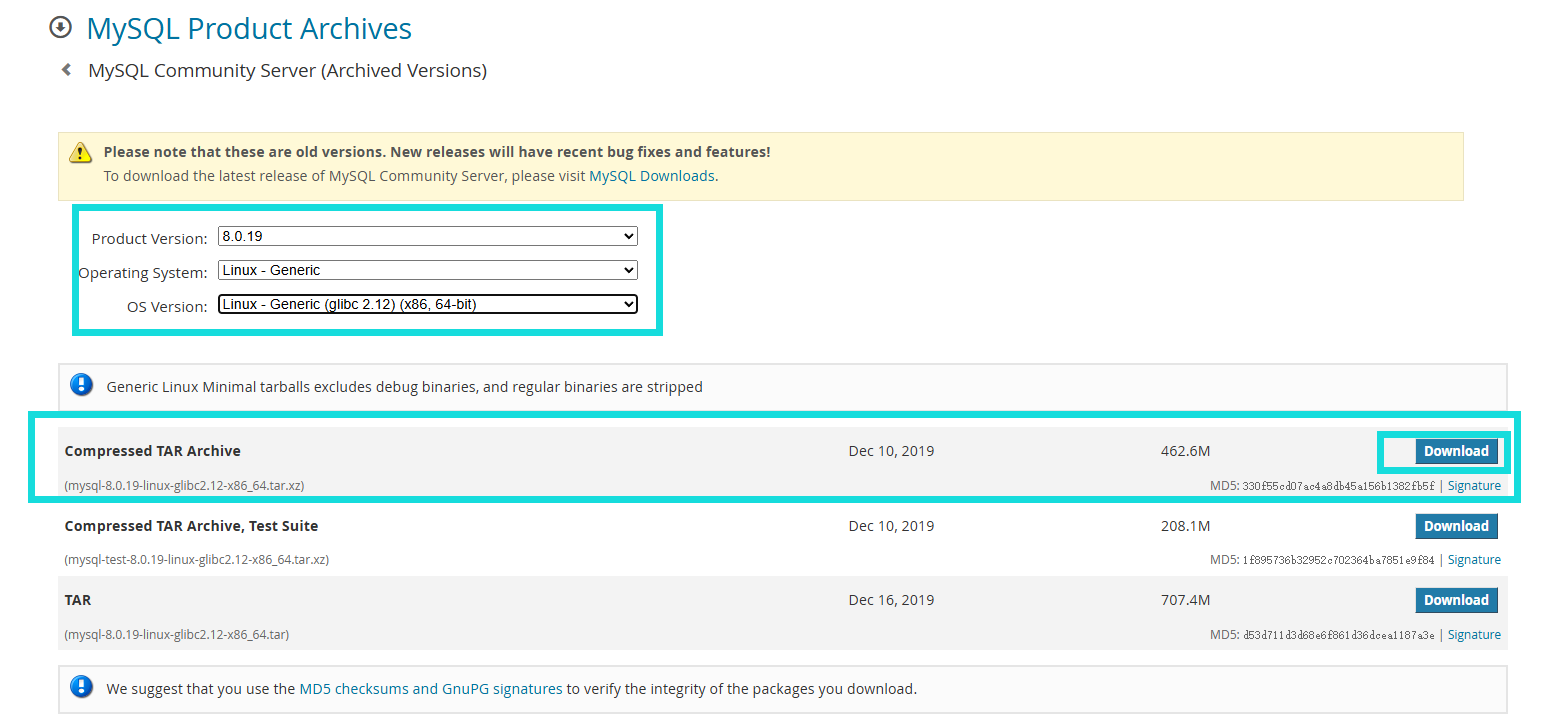Download the 707.4M TAR file

1456,600
